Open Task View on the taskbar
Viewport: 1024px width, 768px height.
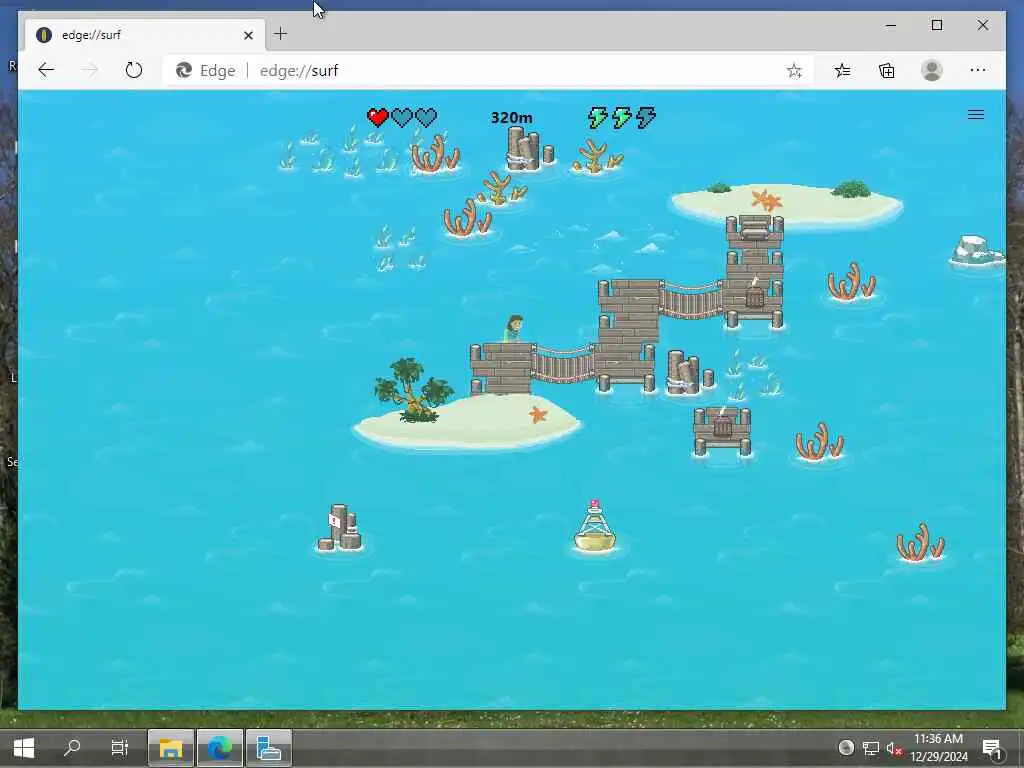[120, 748]
